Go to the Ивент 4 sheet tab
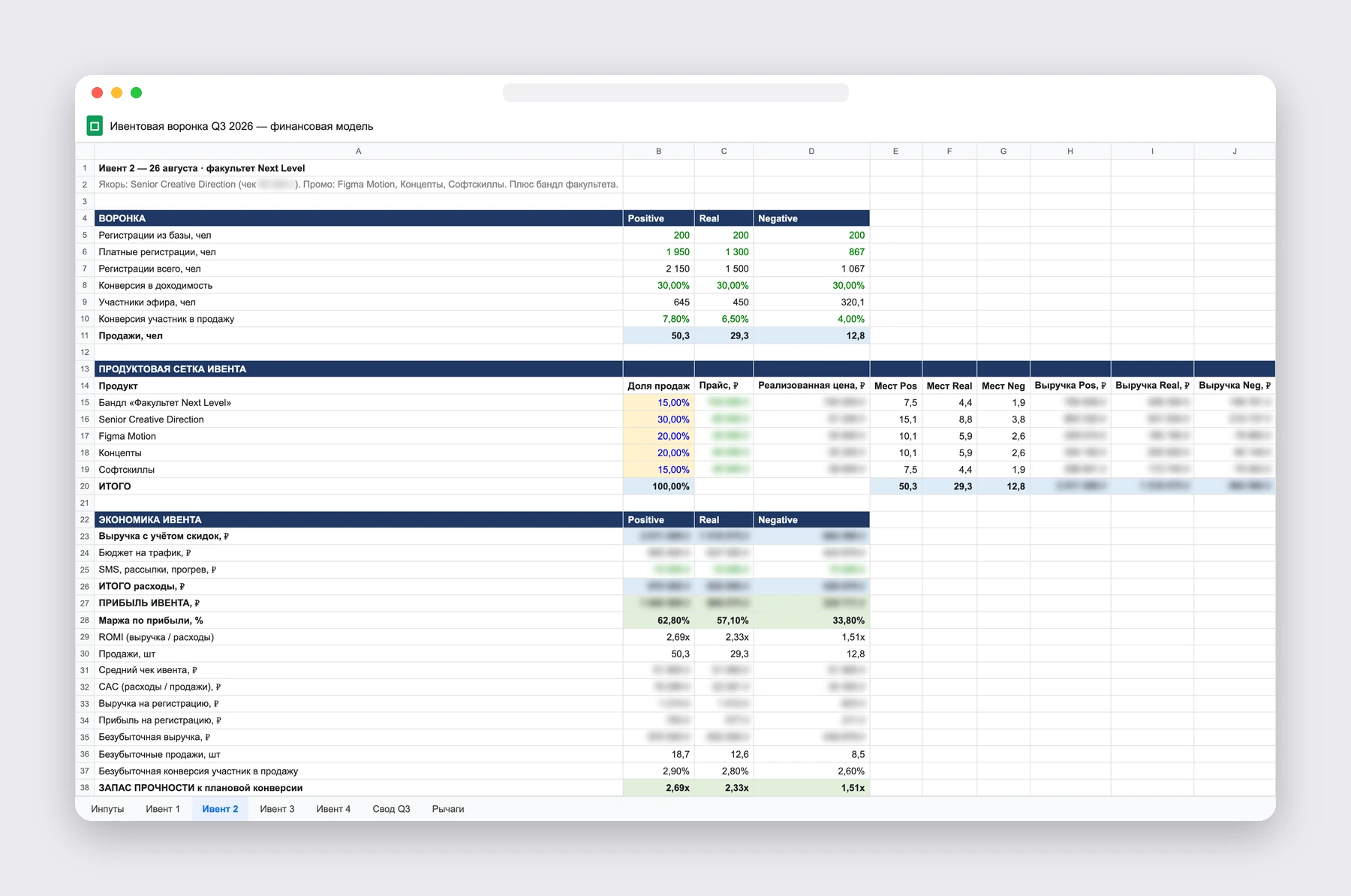 tap(333, 809)
